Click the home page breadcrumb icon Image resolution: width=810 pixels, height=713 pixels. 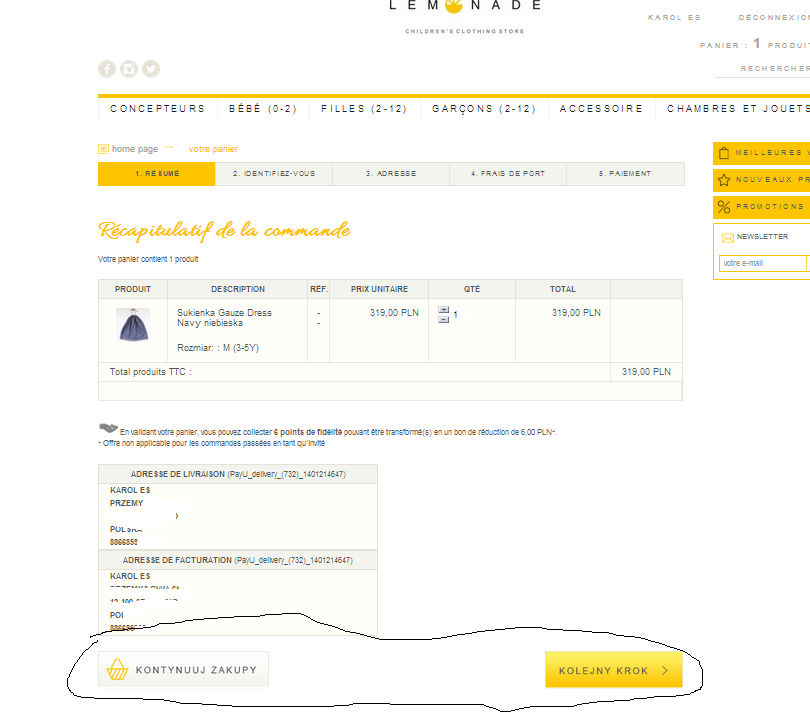[x=103, y=149]
